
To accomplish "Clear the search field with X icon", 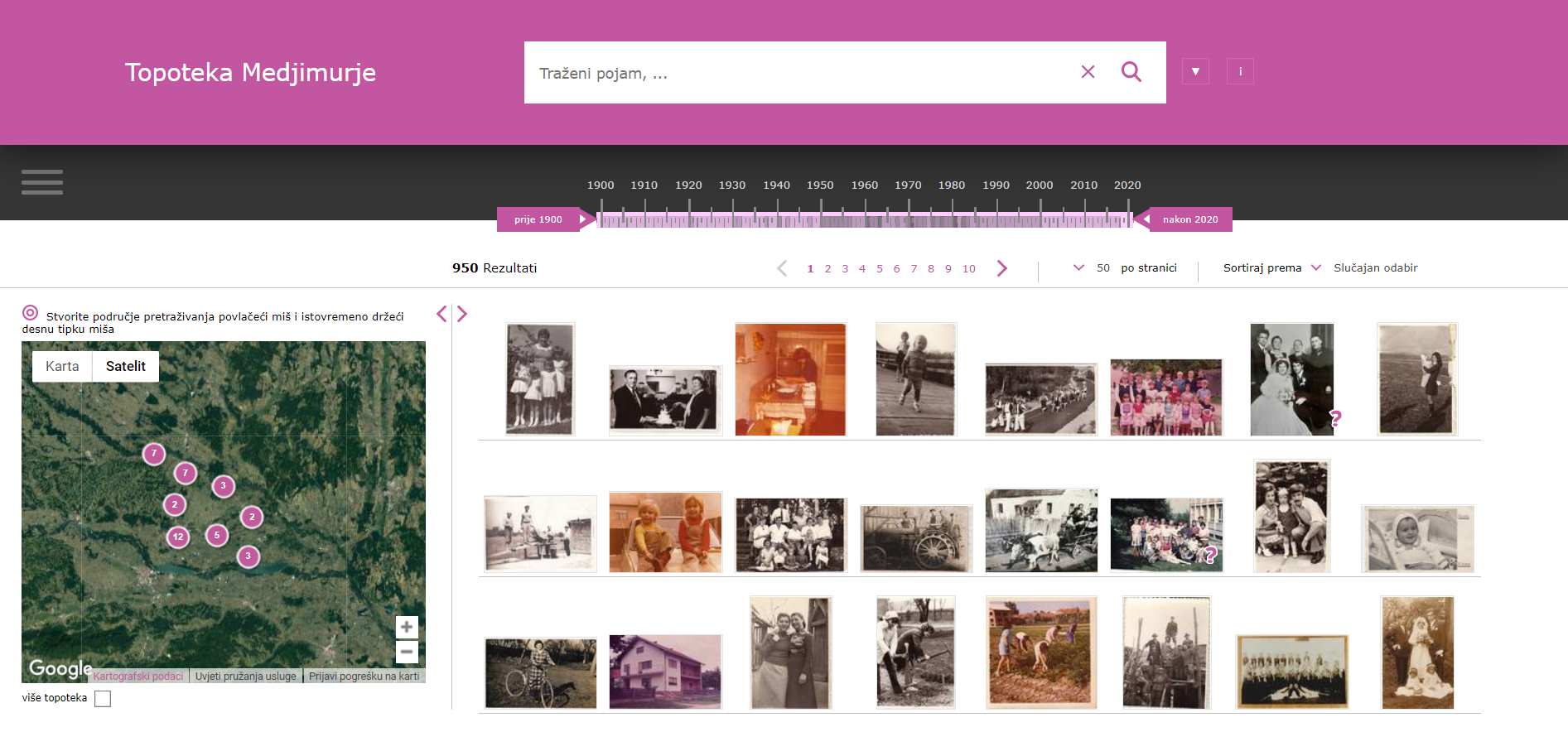I will tap(1088, 72).
